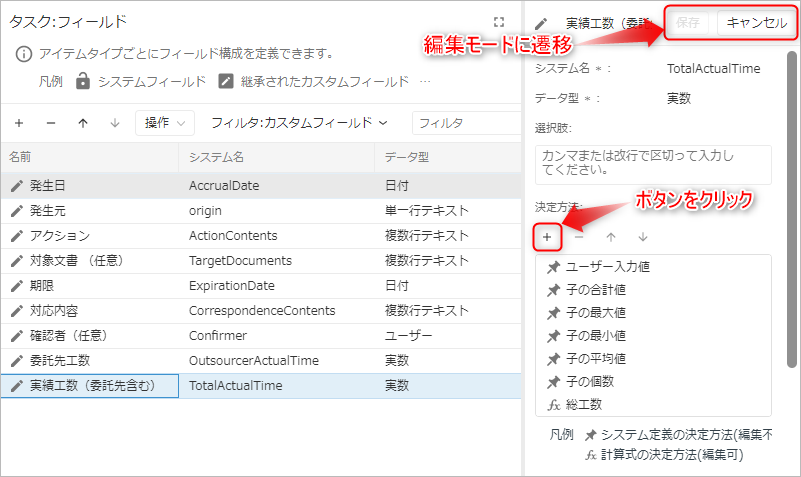Click the 保存 button
This screenshot has height=477, width=801.
click(x=688, y=23)
